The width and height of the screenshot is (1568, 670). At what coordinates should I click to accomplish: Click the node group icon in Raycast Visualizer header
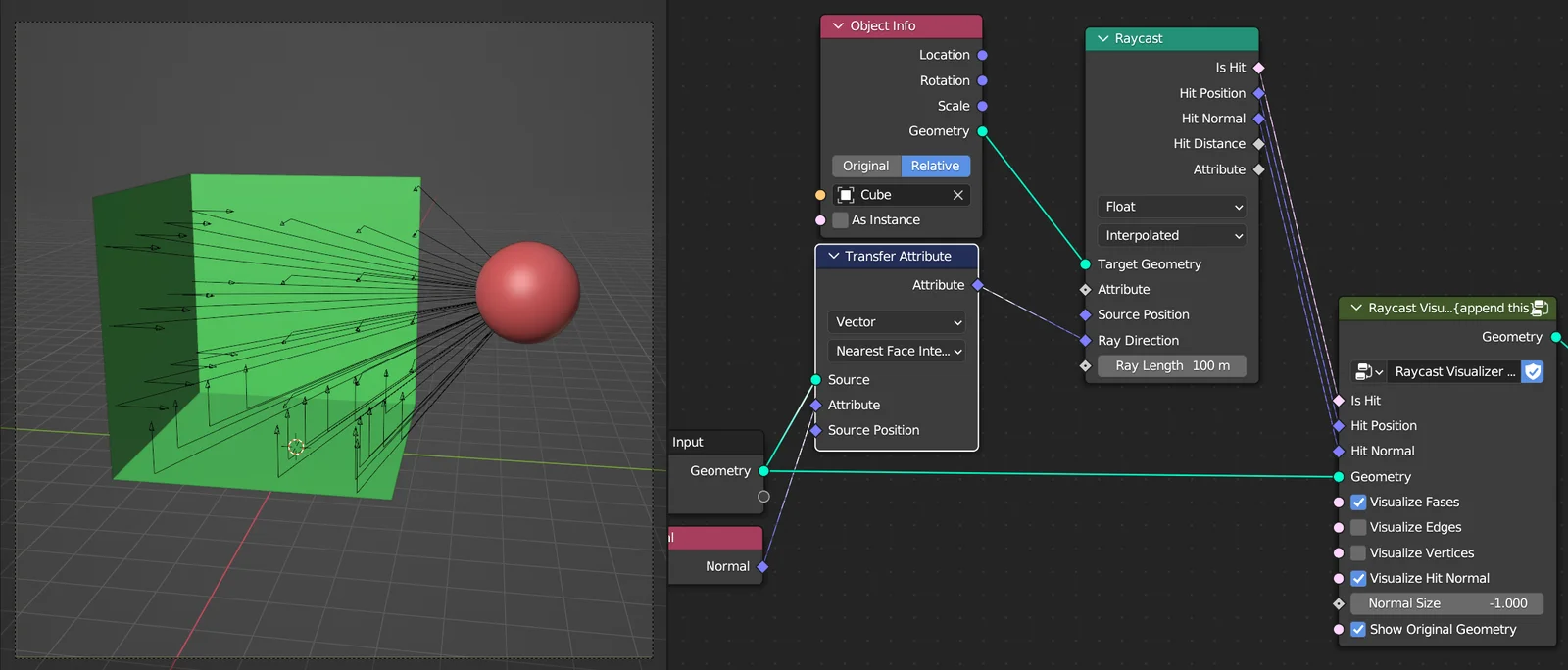coord(1540,309)
